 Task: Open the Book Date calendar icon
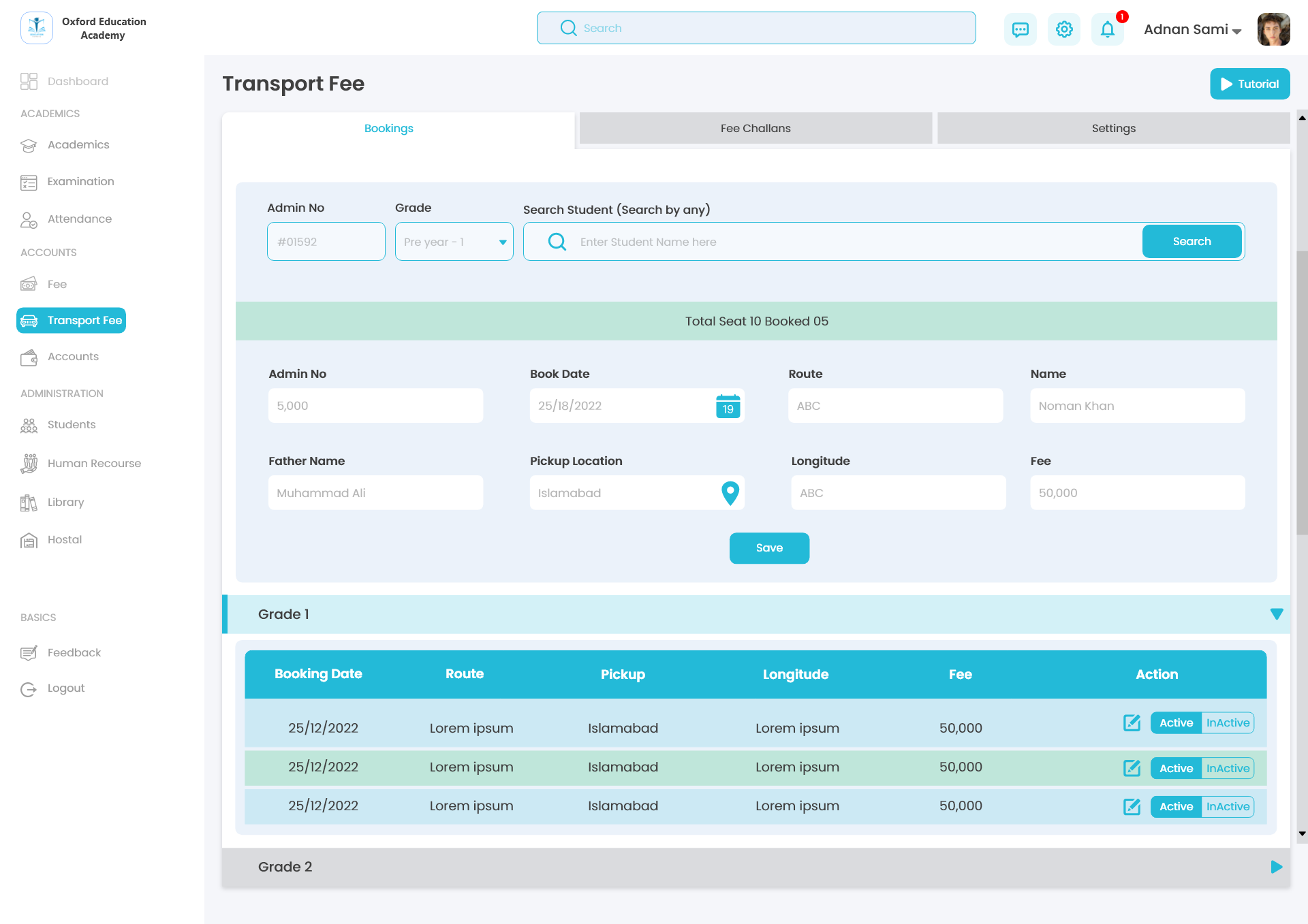pos(728,407)
